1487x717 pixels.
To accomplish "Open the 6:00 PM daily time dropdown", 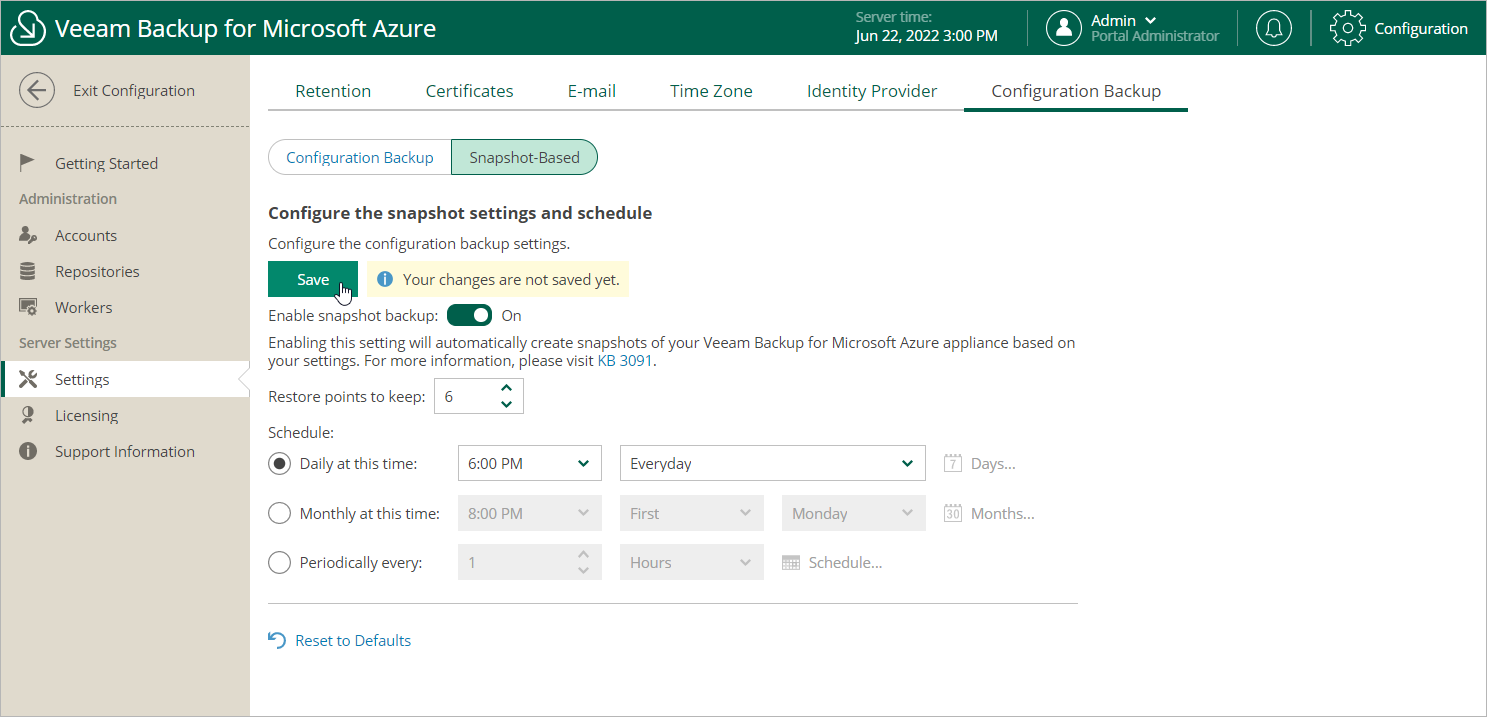I will (x=529, y=463).
